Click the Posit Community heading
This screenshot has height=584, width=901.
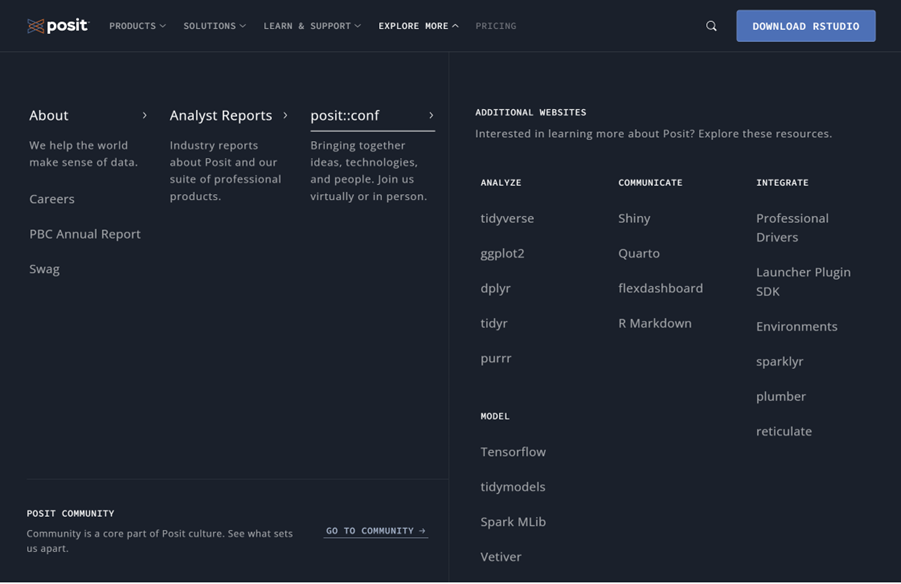(70, 513)
